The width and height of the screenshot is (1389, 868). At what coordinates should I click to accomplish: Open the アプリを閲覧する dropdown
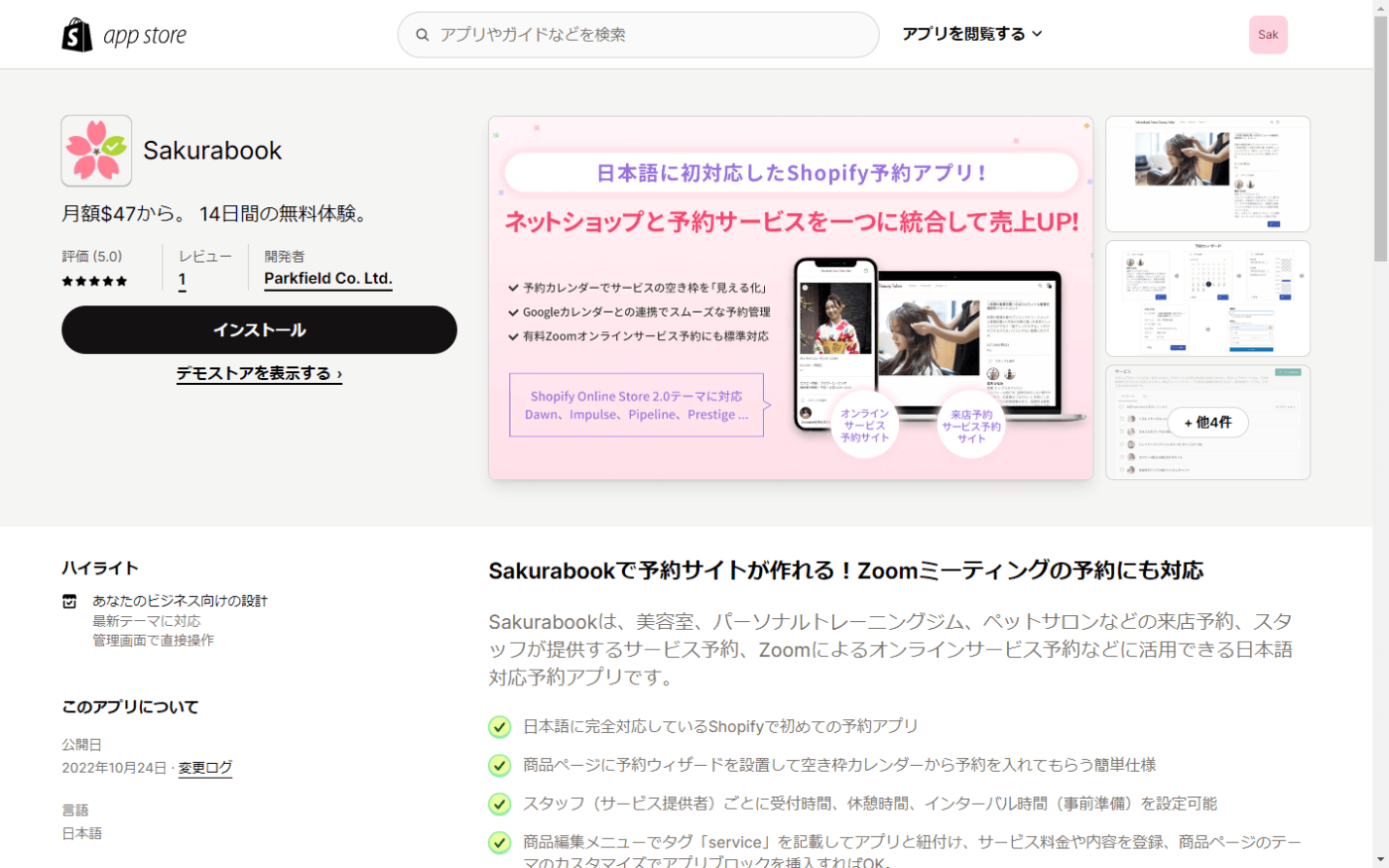972,33
